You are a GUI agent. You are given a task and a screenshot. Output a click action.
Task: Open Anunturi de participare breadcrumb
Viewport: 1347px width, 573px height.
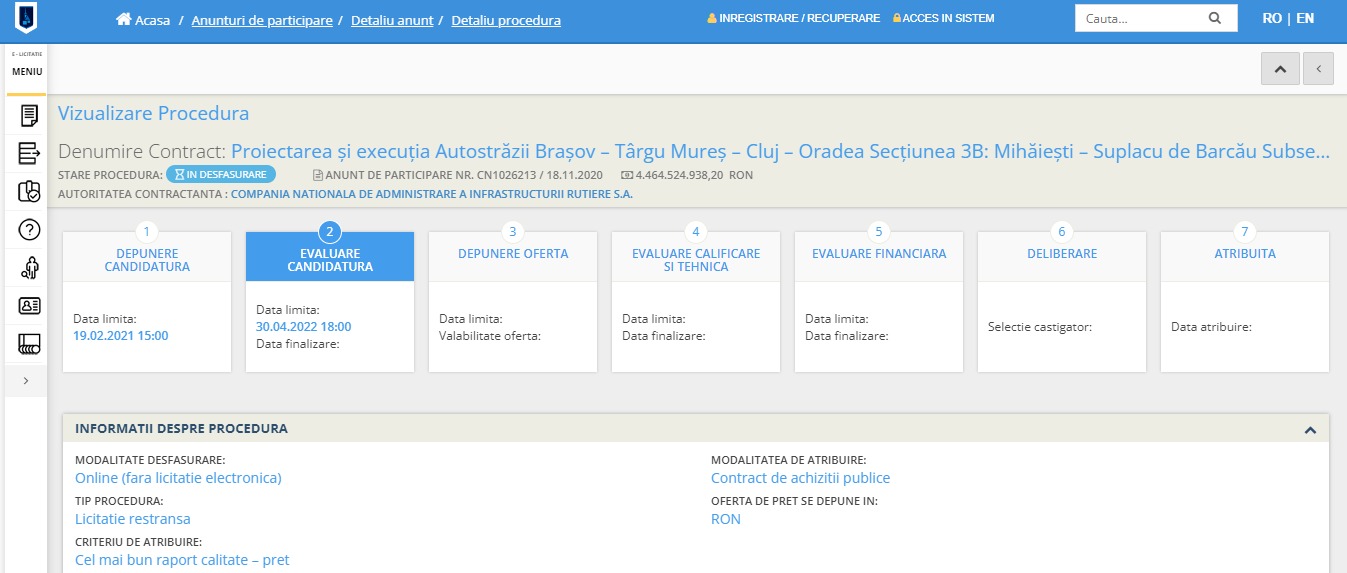coord(262,20)
